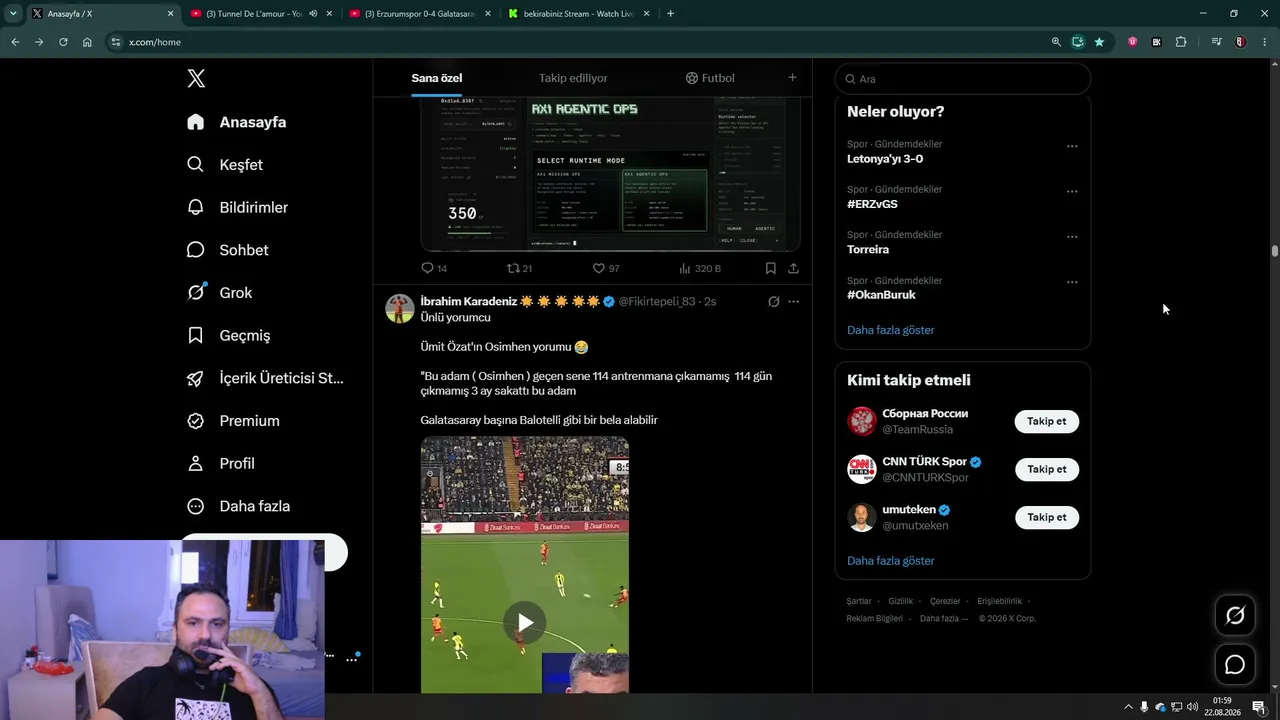Open the Şartlar footer link
Image resolution: width=1280 pixels, height=720 pixels.
pos(859,601)
